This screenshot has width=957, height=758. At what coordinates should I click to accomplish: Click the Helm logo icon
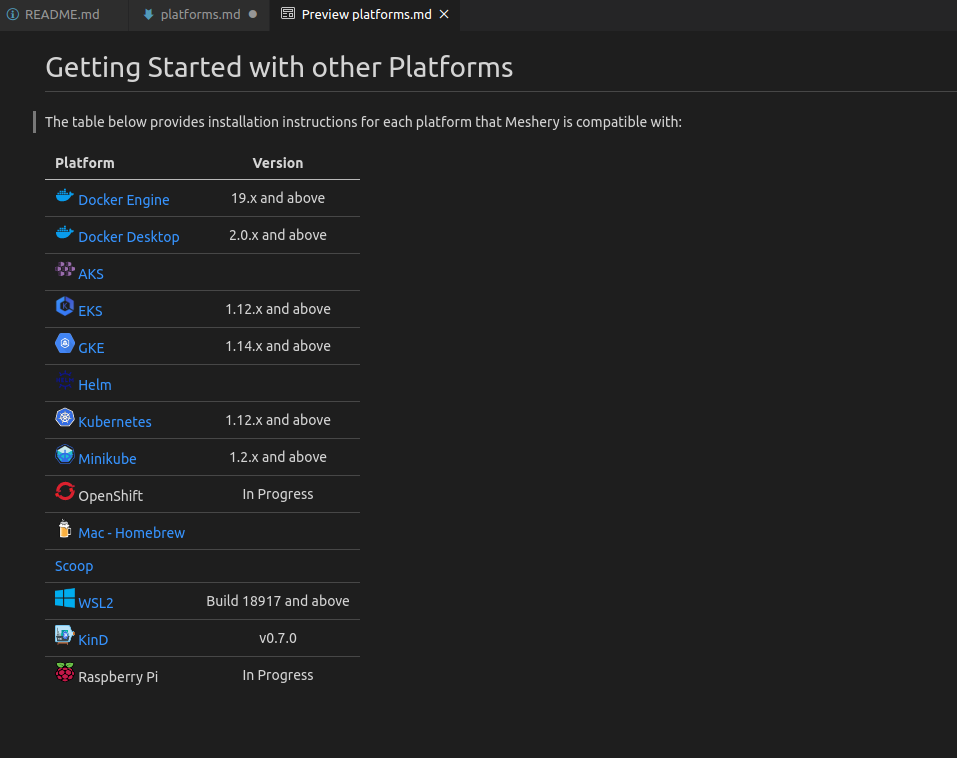click(65, 380)
